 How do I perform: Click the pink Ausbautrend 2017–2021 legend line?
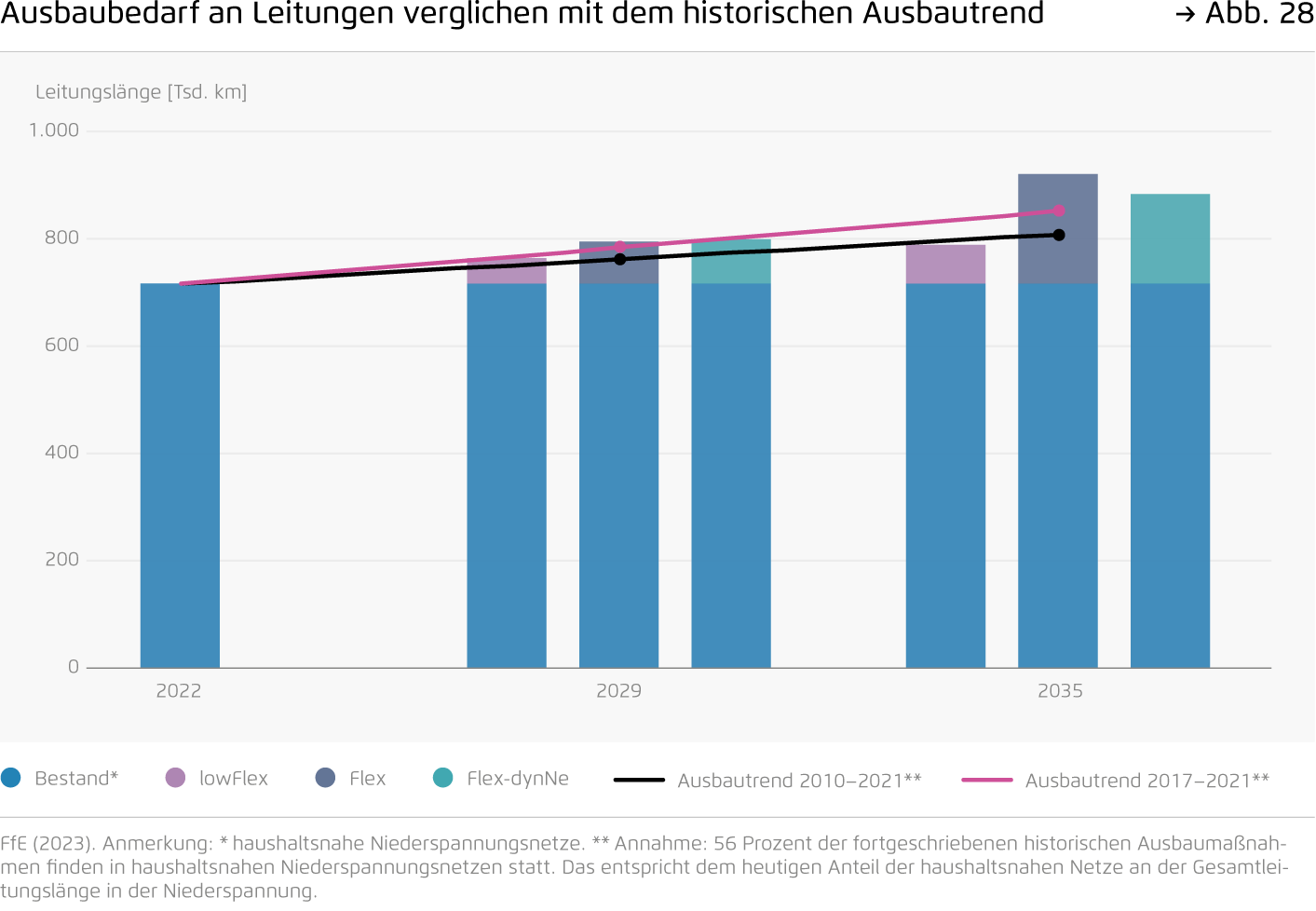click(987, 780)
